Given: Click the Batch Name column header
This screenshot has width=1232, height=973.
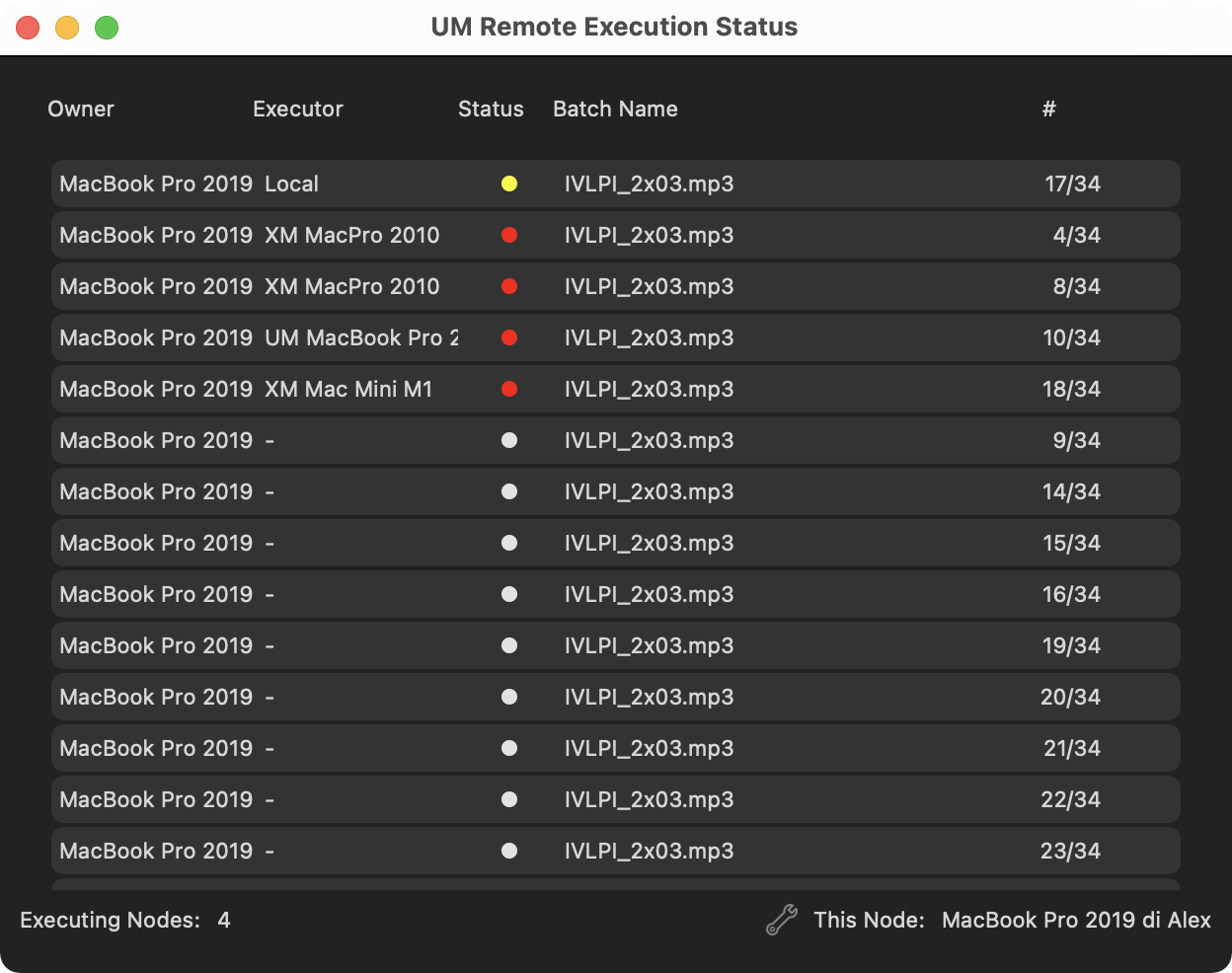Looking at the screenshot, I should click(615, 109).
